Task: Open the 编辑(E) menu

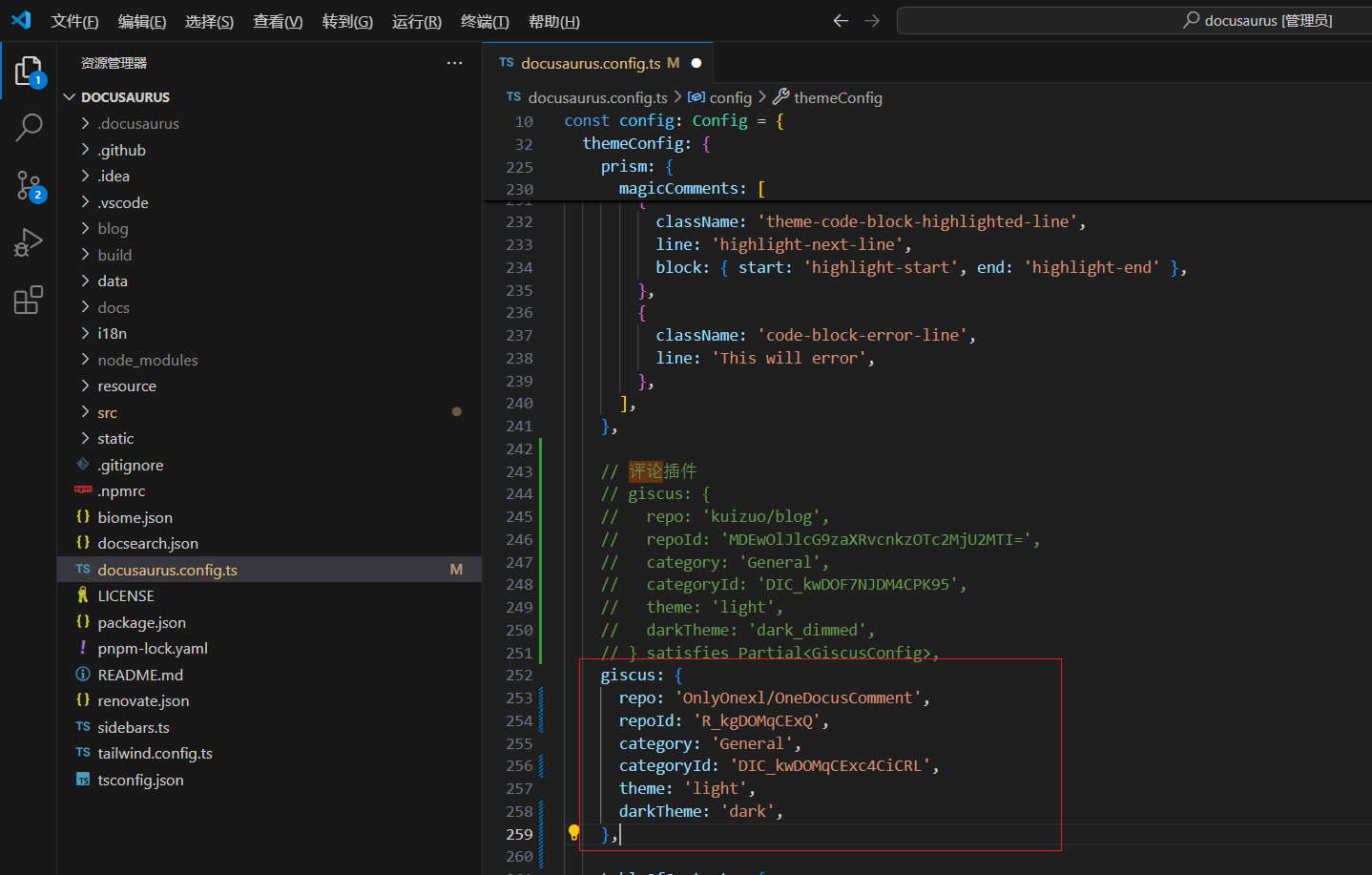Action: click(142, 21)
